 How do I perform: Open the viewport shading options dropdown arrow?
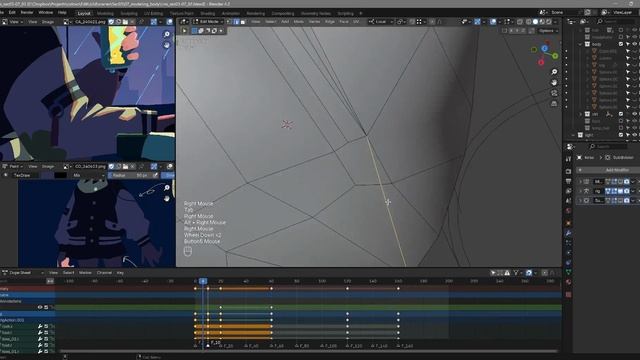coord(556,22)
